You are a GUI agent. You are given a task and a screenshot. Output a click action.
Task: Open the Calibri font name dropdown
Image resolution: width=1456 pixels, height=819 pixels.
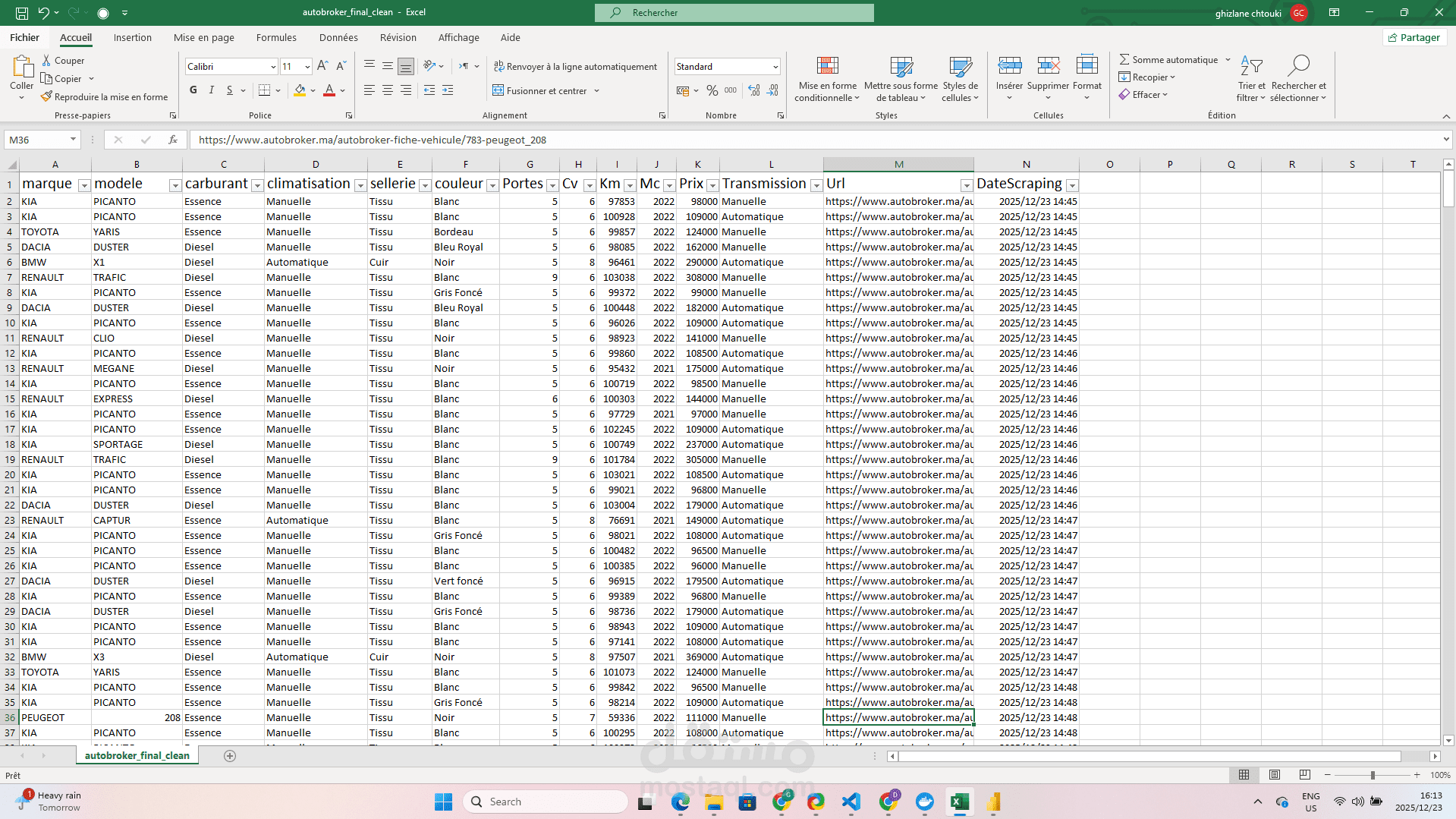(x=273, y=67)
